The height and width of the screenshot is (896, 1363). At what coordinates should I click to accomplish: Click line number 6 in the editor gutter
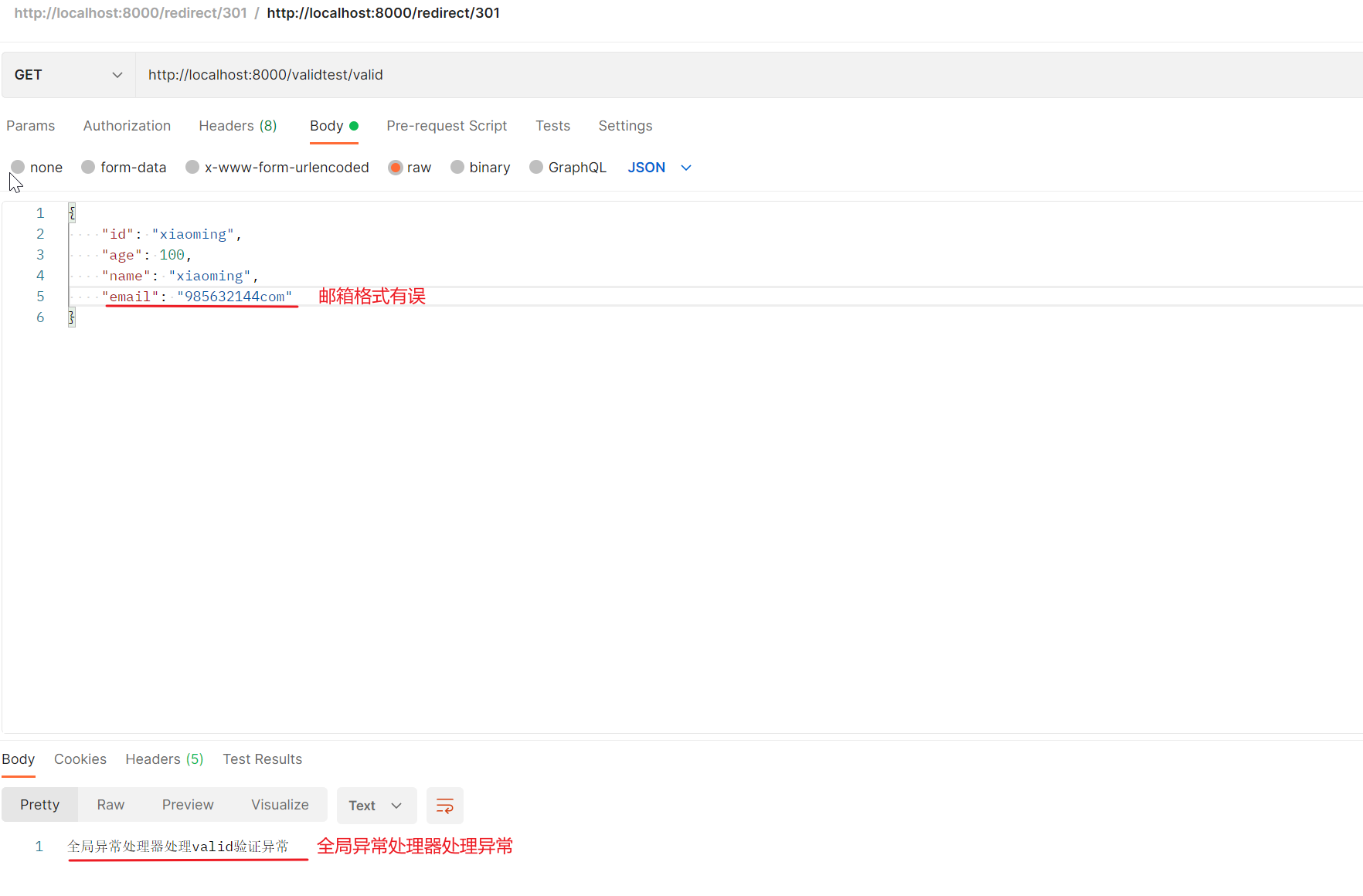(x=40, y=317)
